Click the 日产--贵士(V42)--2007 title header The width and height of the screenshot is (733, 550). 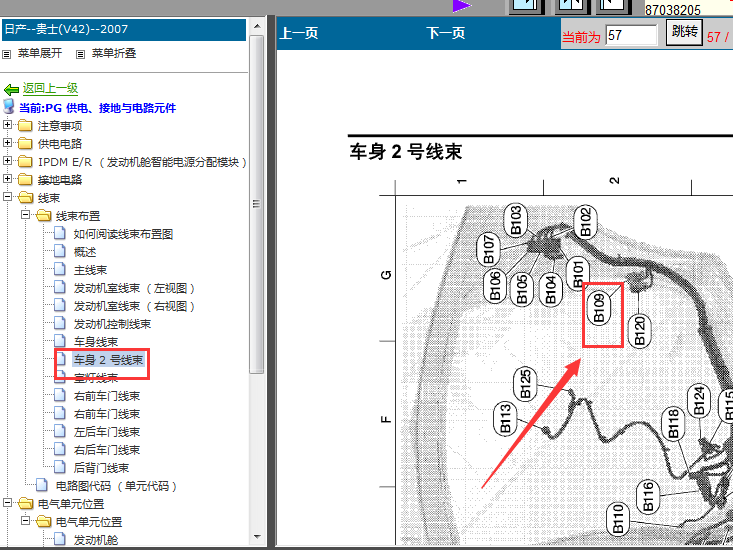click(x=124, y=29)
